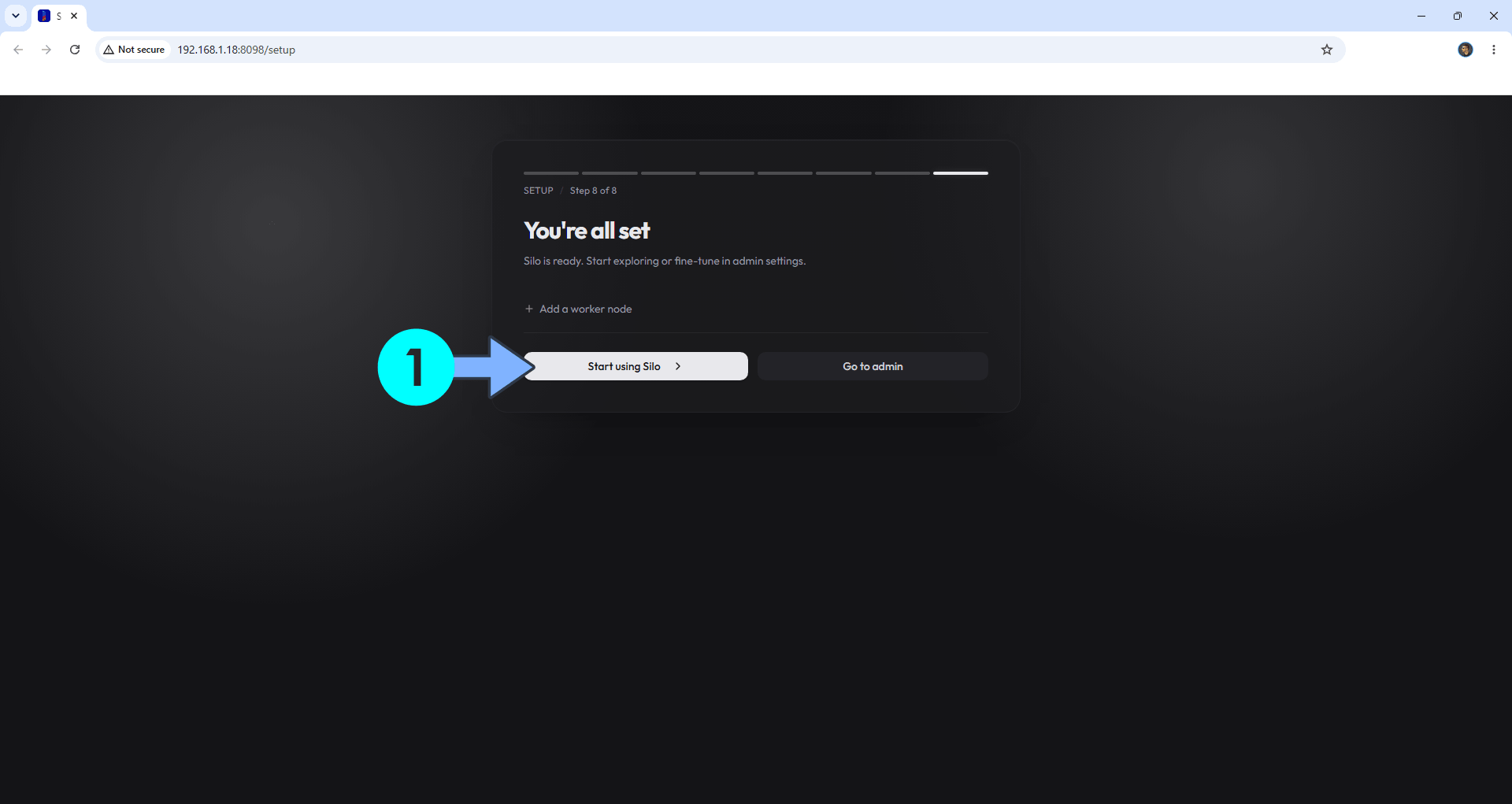View Not secure site information
Viewport: 1512px width, 804px height.
134,50
